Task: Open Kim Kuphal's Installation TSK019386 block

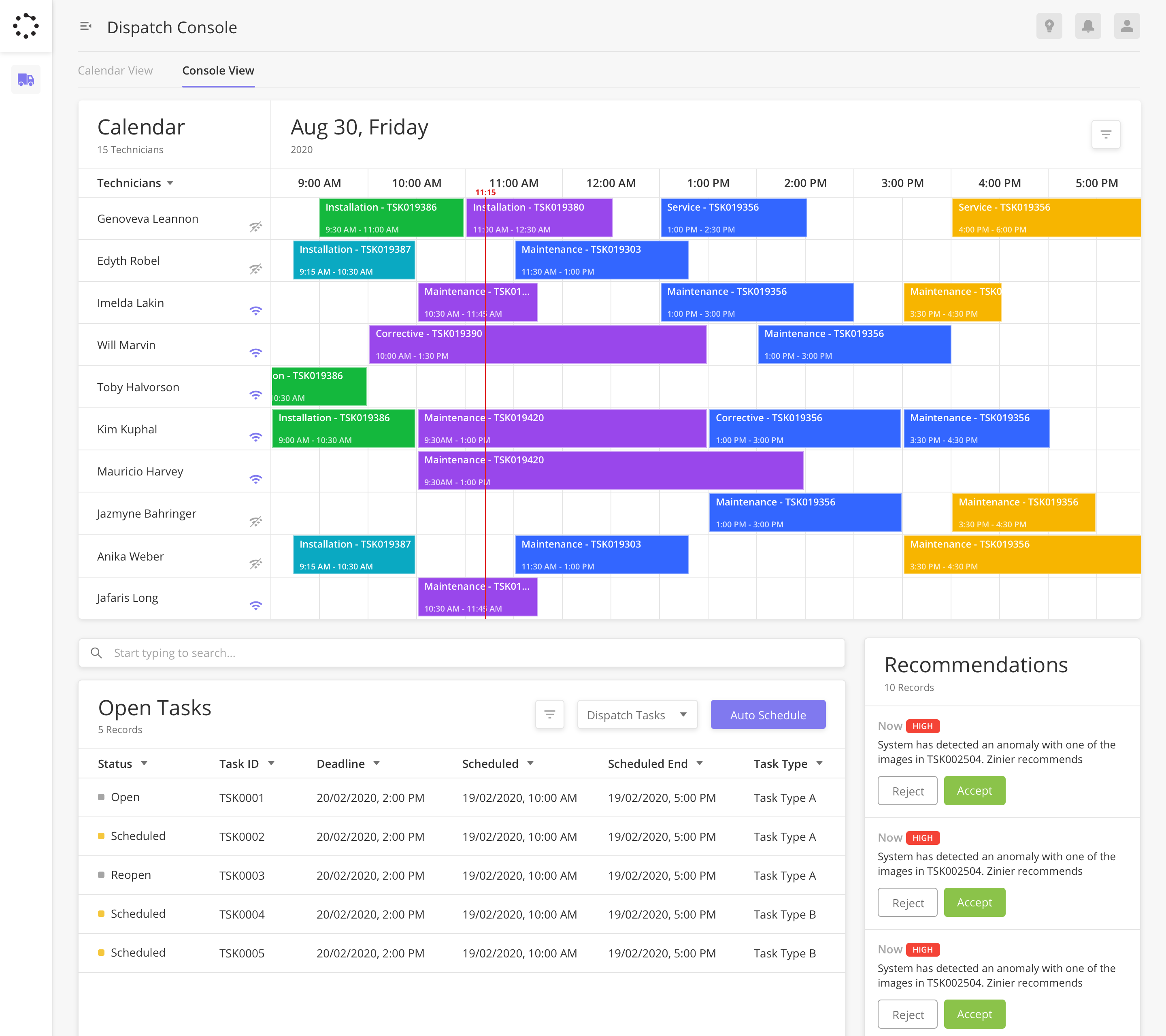Action: [343, 428]
